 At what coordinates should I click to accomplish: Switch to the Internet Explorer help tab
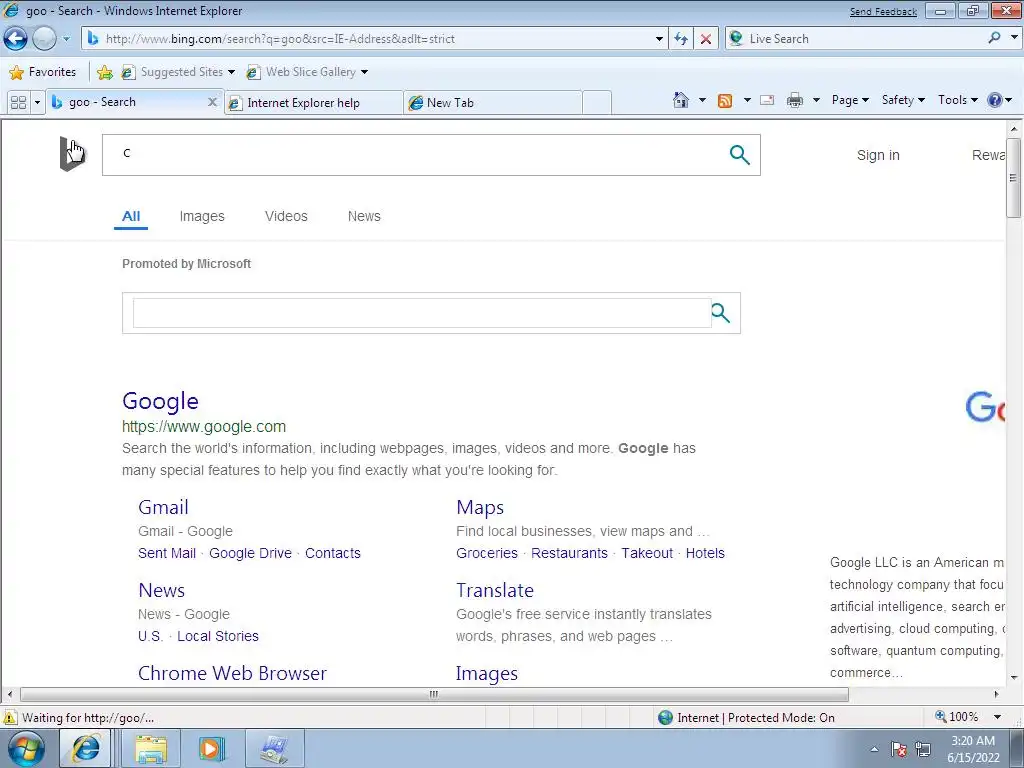coord(313,103)
